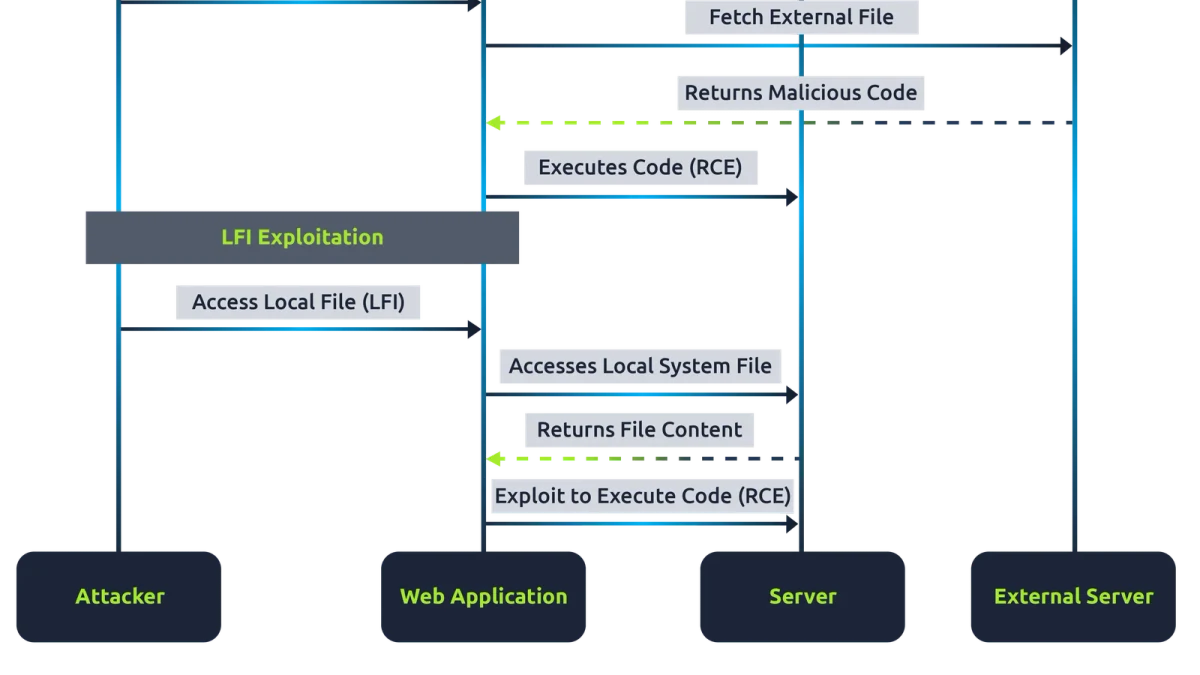The height and width of the screenshot is (675, 1200).
Task: Click the "Executes Code (RCE)" message label
Action: [640, 167]
